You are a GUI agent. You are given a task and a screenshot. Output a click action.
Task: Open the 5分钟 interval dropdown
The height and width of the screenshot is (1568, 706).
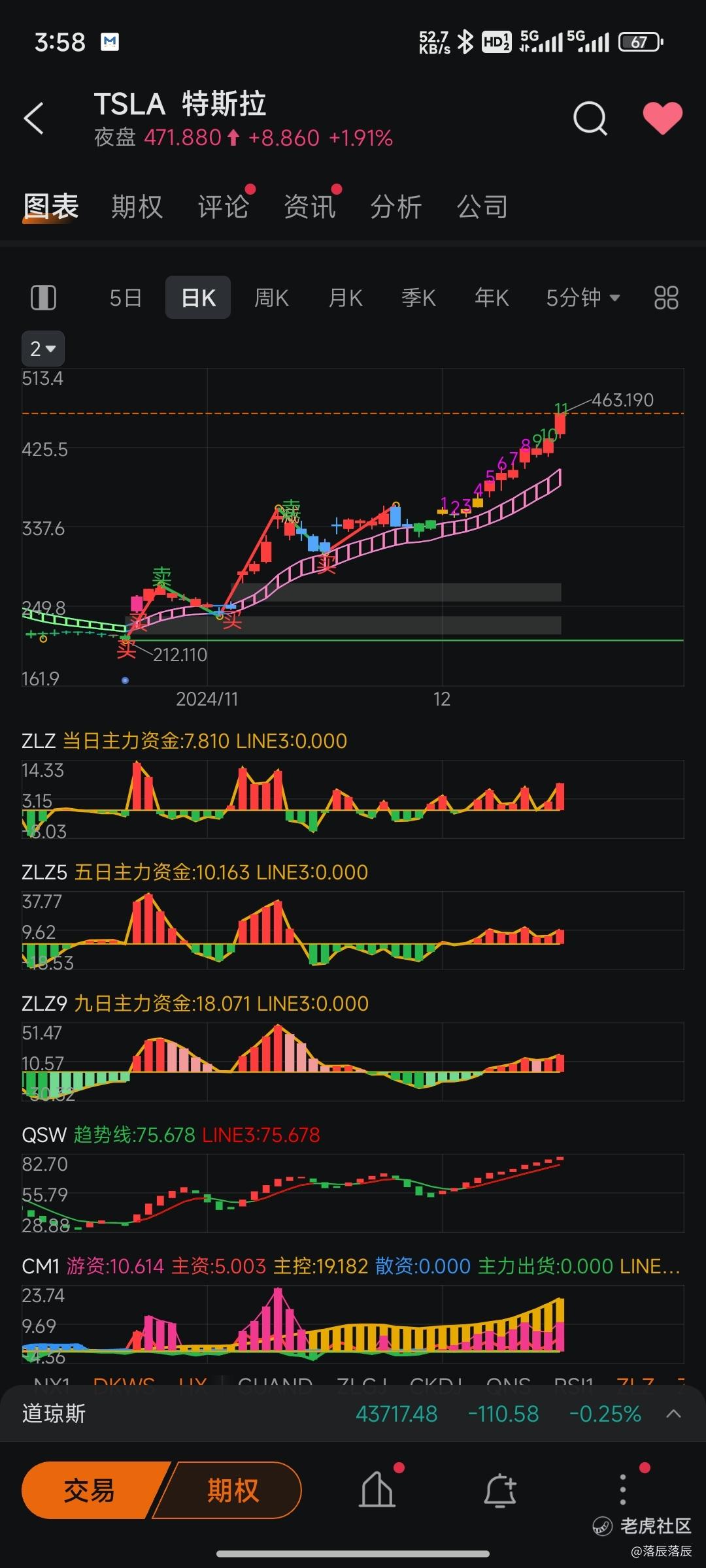click(582, 298)
